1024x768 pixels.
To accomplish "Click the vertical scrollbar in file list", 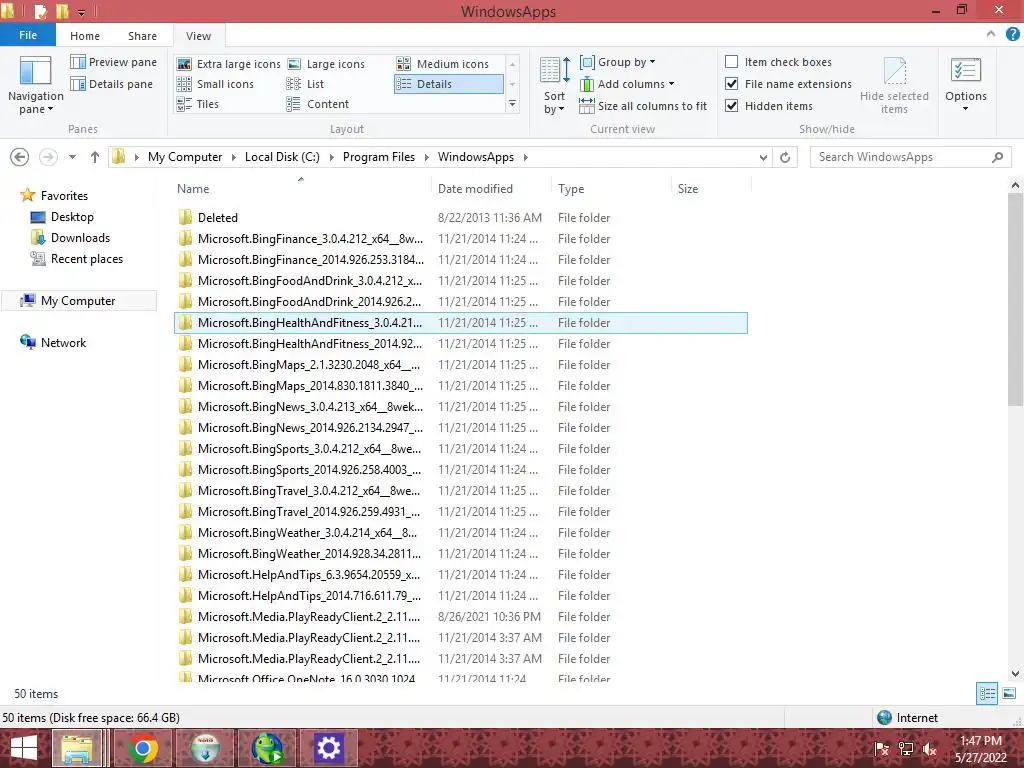I will point(1016,298).
